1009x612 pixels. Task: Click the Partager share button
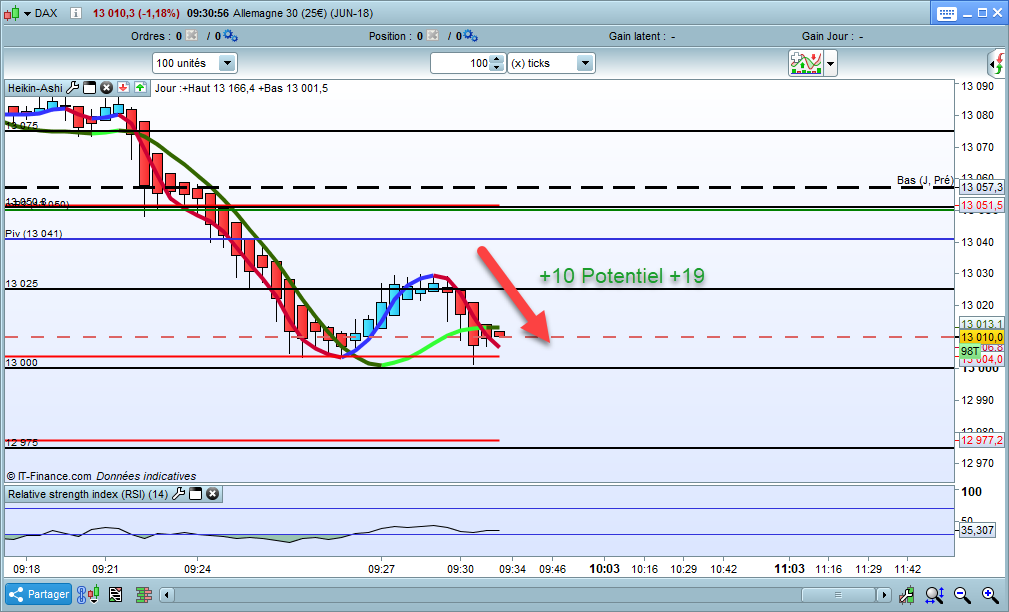39,594
